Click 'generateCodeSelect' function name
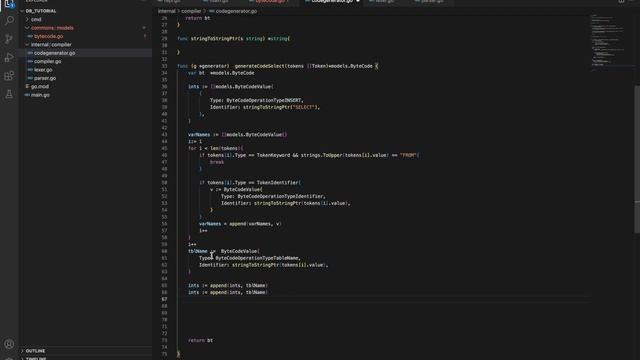Image resolution: width=640 pixels, height=360 pixels. click(x=260, y=66)
